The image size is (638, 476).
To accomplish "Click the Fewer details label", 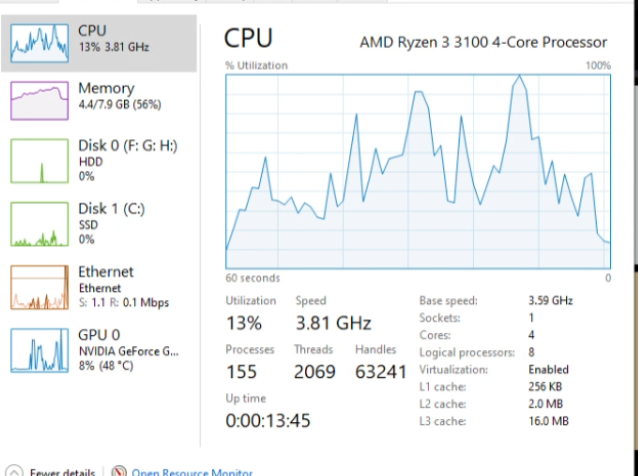I will [x=63, y=472].
